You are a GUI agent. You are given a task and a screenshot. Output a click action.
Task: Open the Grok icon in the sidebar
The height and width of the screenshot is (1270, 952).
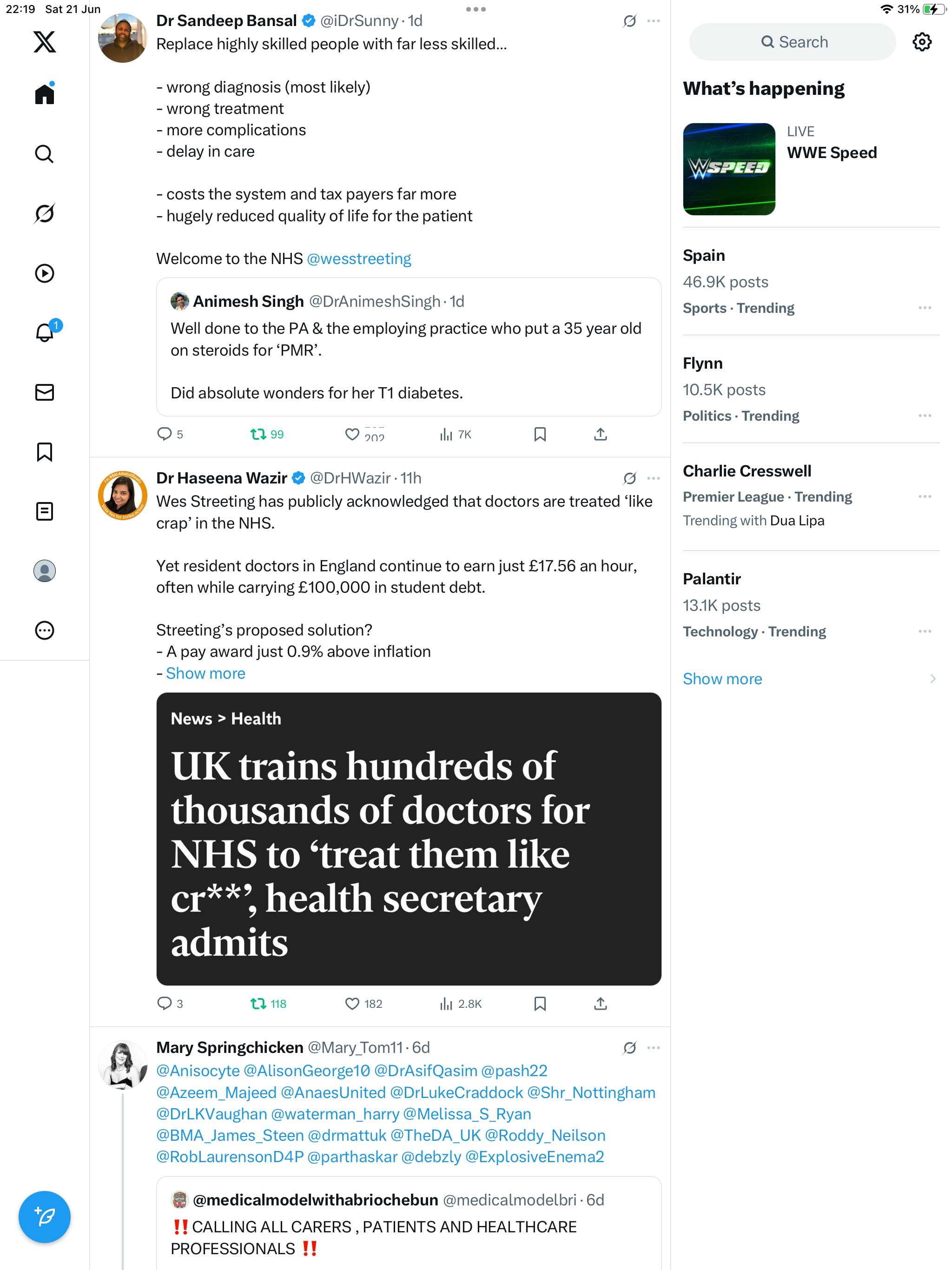(44, 213)
